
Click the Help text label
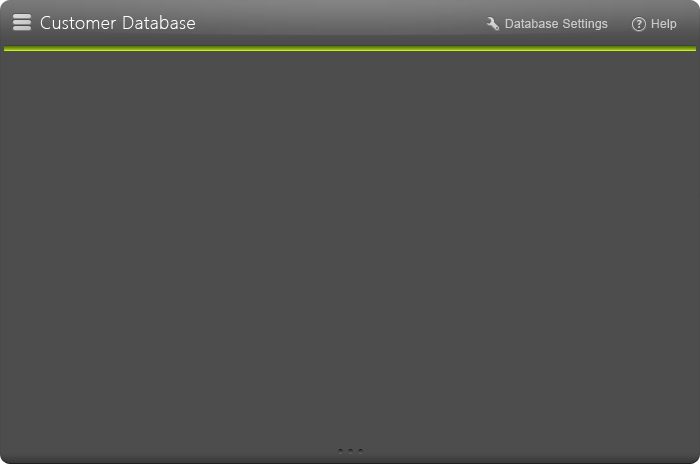(x=663, y=24)
